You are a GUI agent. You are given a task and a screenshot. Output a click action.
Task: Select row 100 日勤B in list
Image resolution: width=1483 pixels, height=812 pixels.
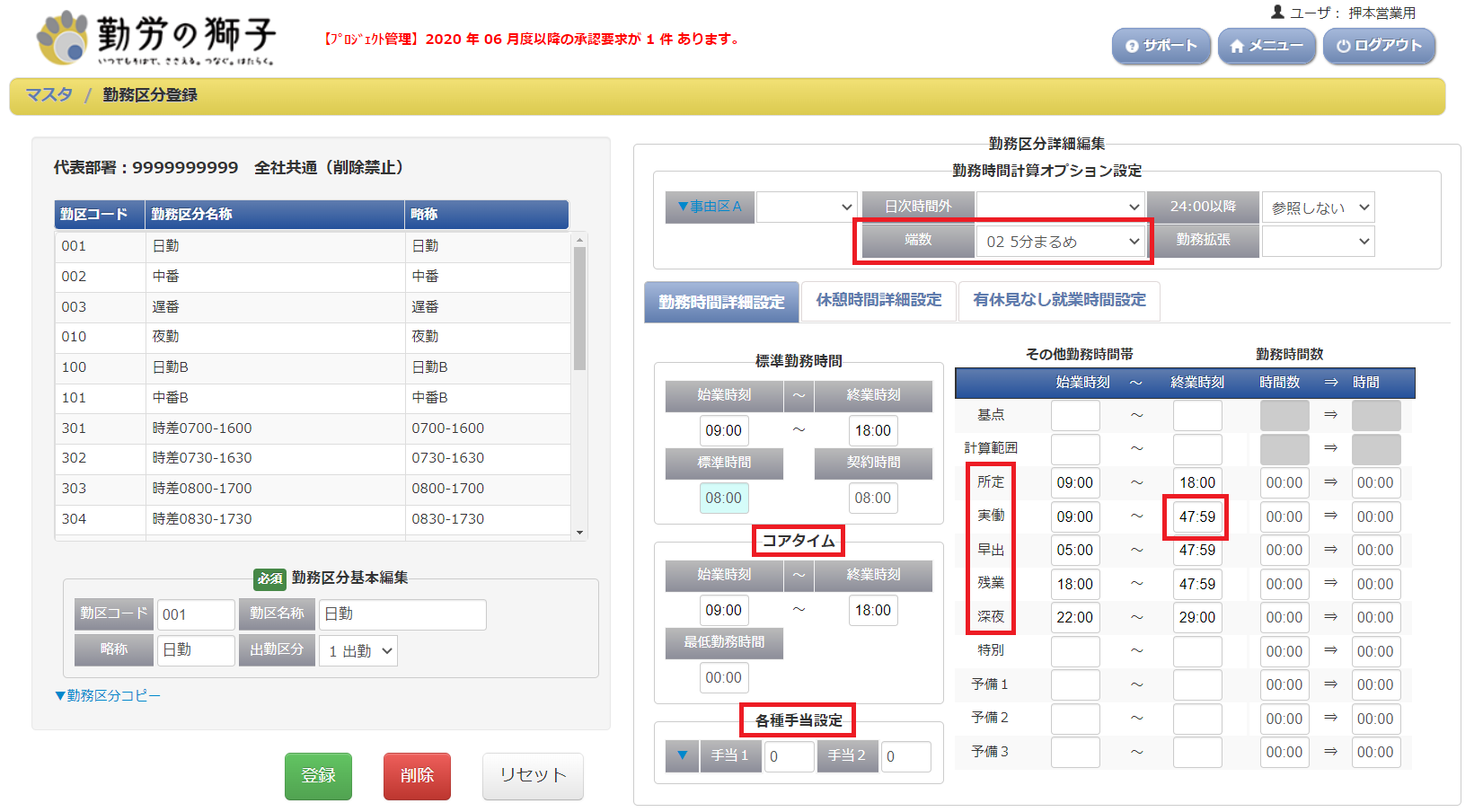[313, 367]
